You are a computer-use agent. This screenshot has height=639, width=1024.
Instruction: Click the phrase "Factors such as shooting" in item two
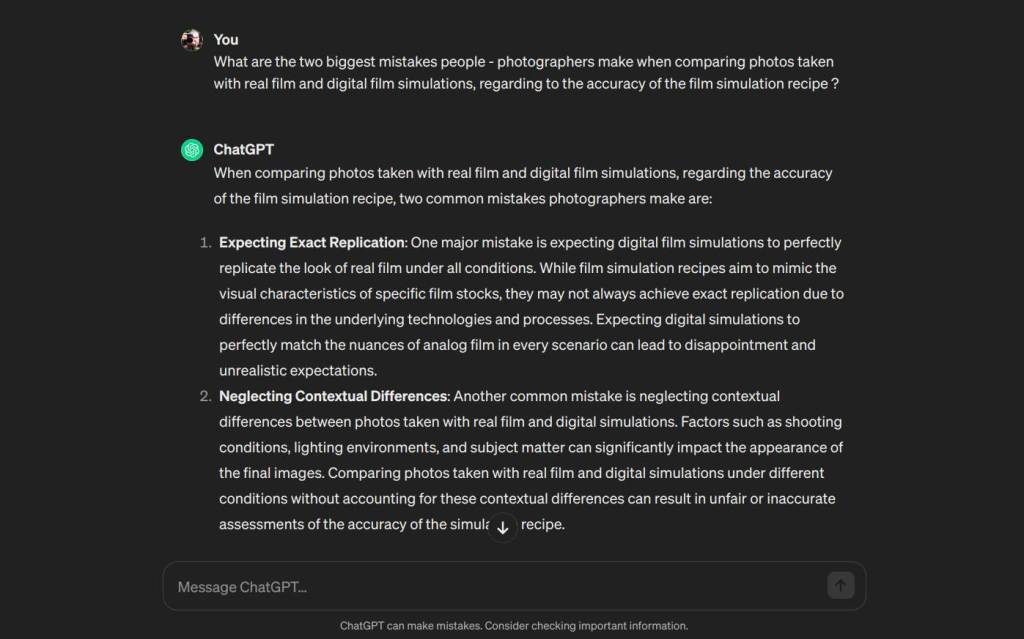click(761, 421)
